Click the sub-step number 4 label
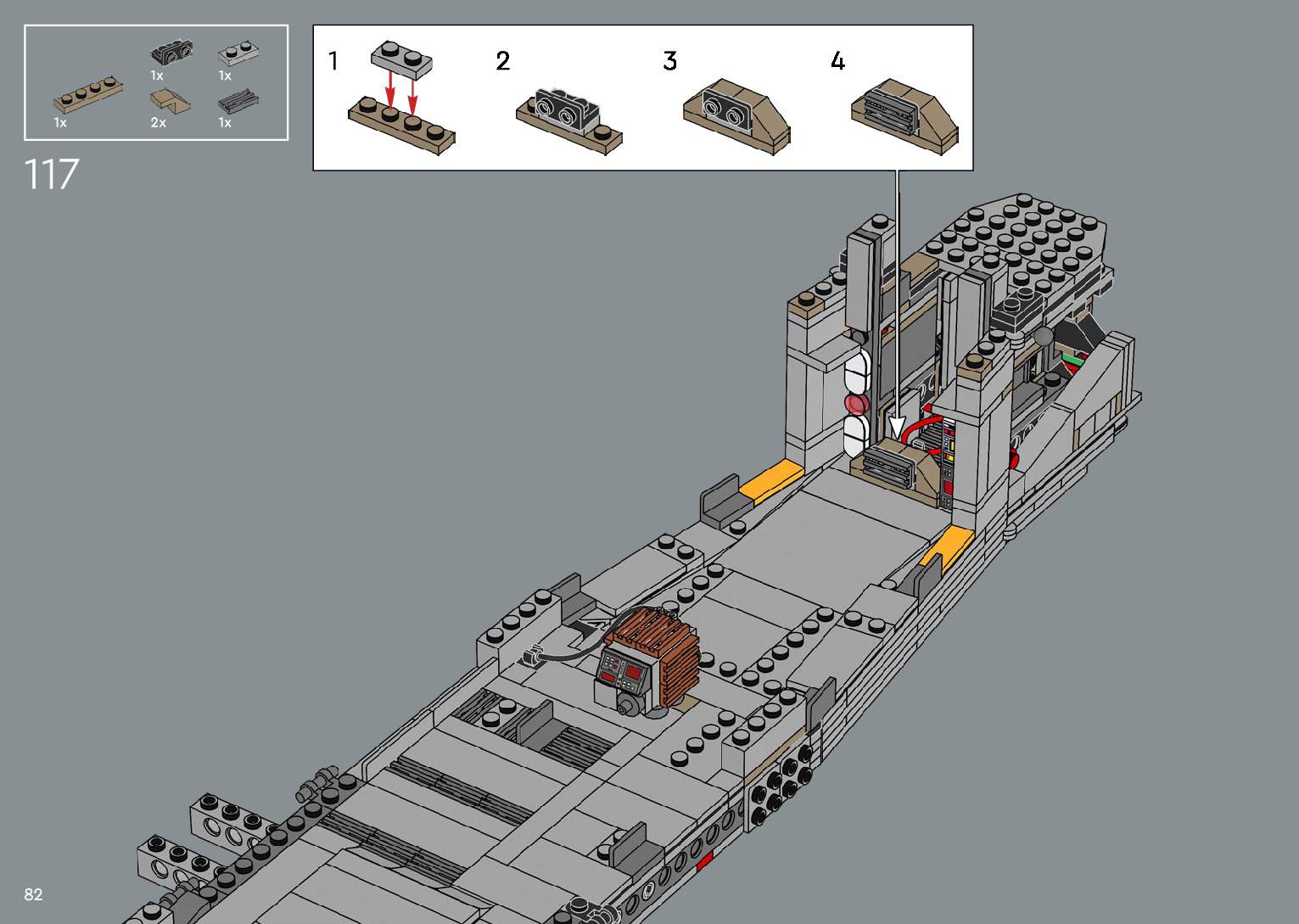The width and height of the screenshot is (1299, 924). point(837,61)
